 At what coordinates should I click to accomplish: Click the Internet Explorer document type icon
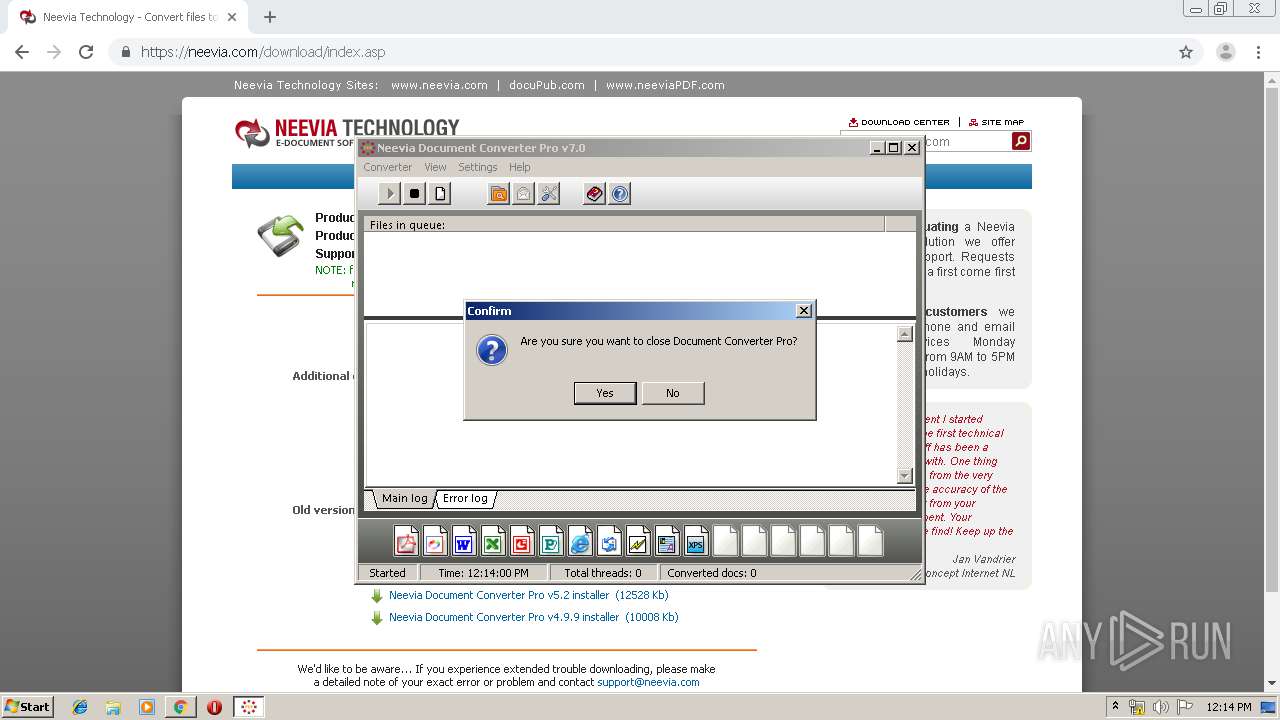580,541
